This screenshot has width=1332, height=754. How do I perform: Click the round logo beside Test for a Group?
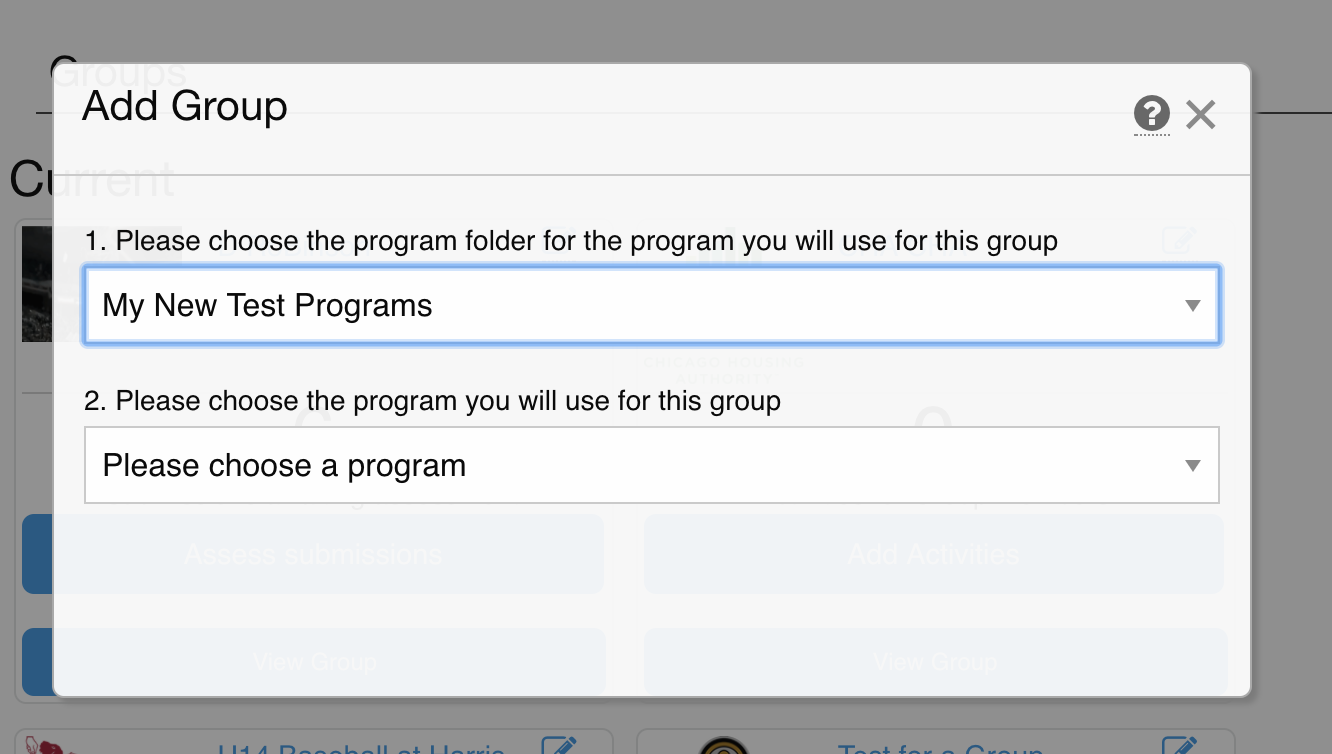[724, 746]
